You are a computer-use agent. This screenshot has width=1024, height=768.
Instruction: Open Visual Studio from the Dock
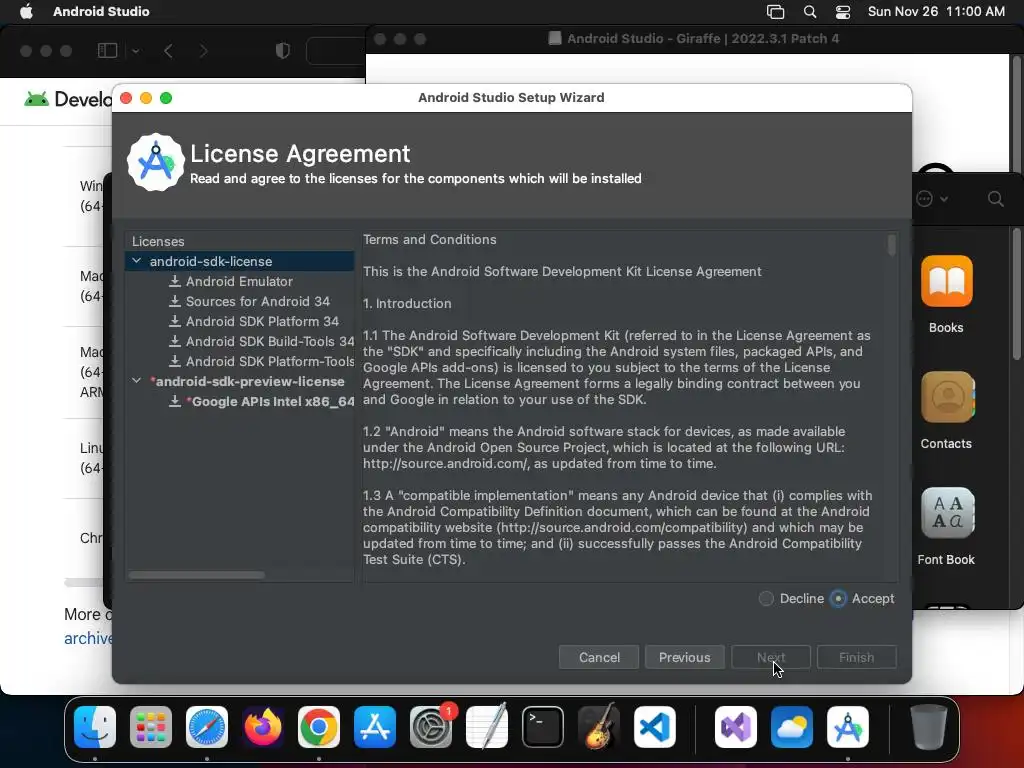(736, 727)
